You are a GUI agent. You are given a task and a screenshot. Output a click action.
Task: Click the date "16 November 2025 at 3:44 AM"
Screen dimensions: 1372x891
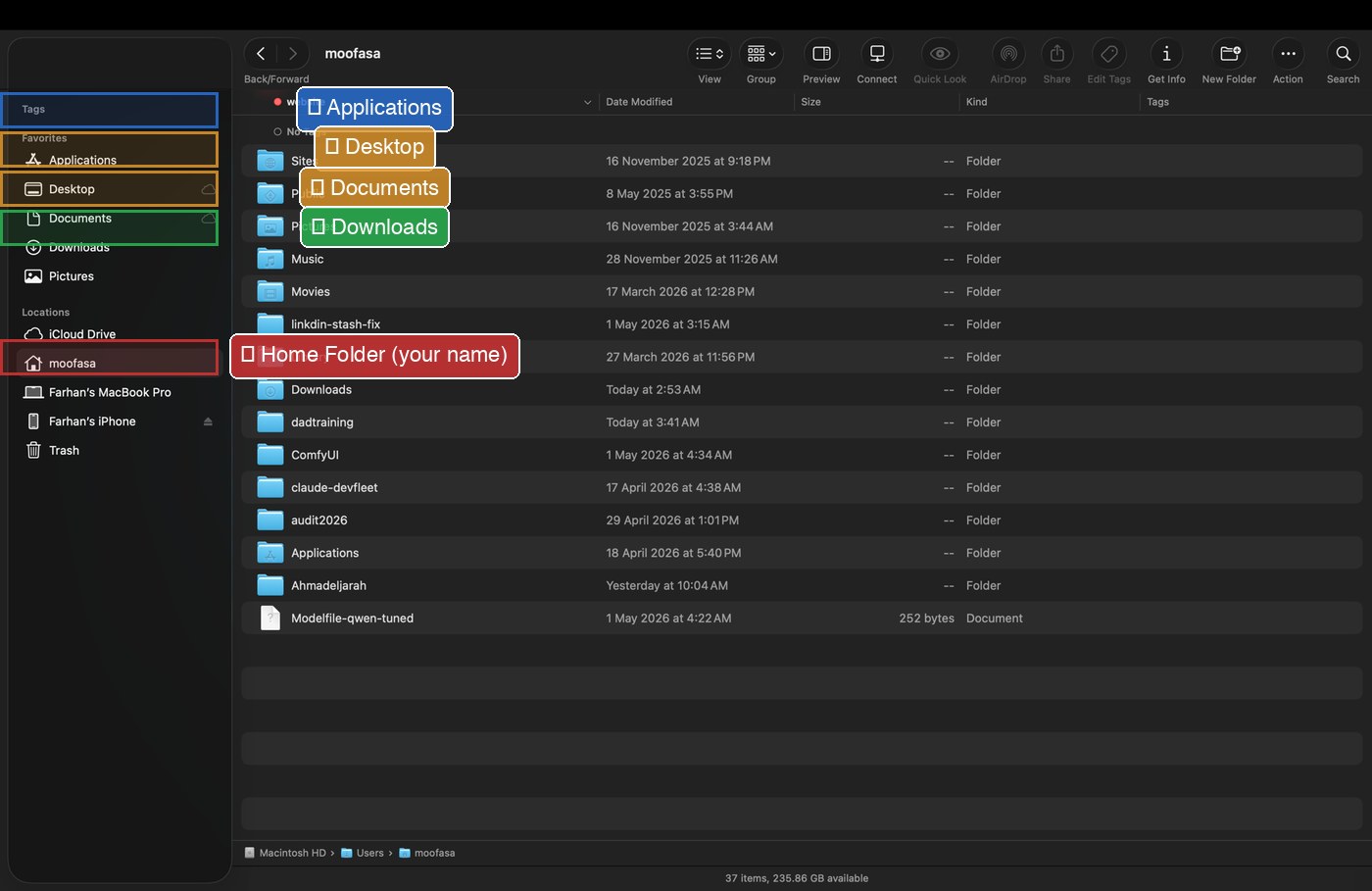[x=689, y=226]
